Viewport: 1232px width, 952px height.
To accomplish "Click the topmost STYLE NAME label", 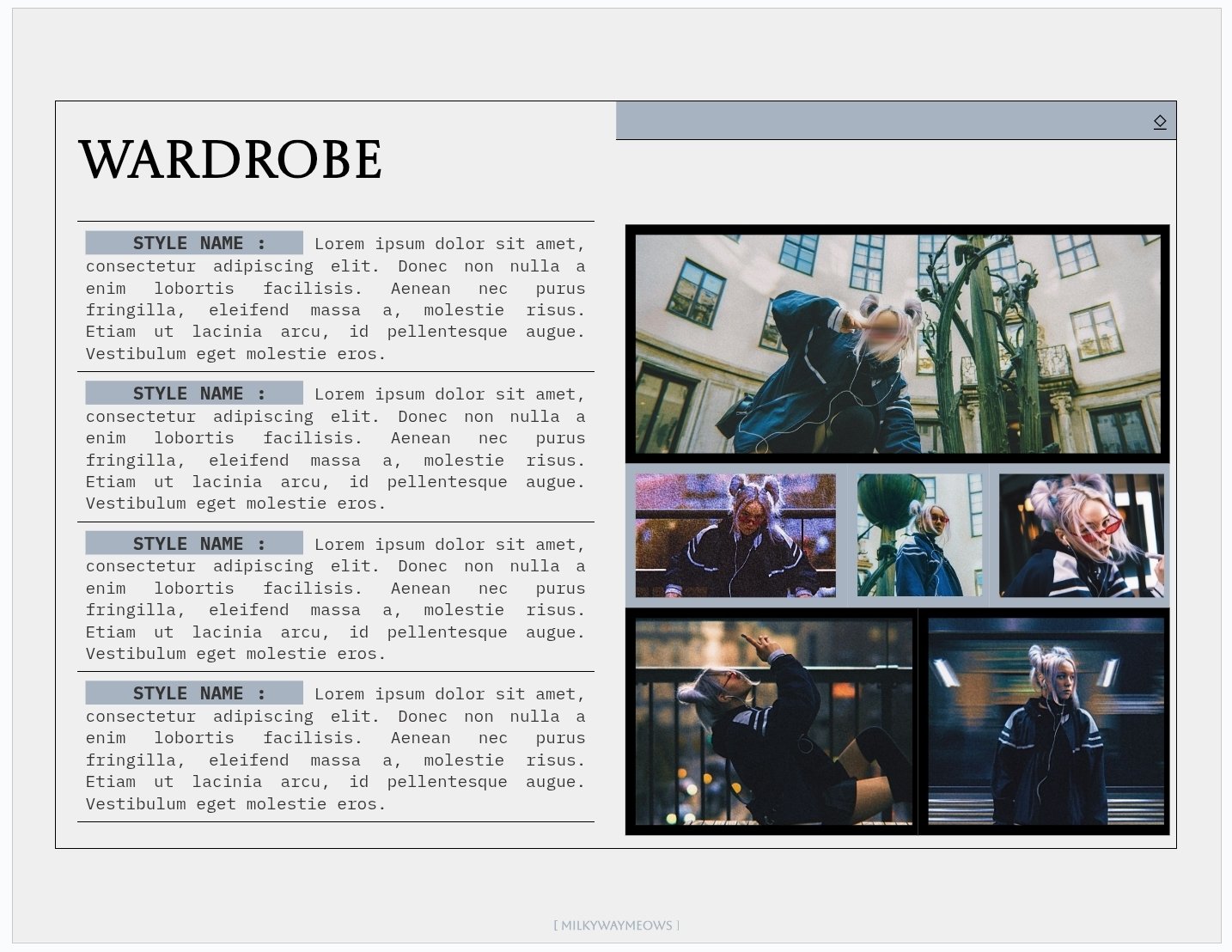I will coord(194,243).
